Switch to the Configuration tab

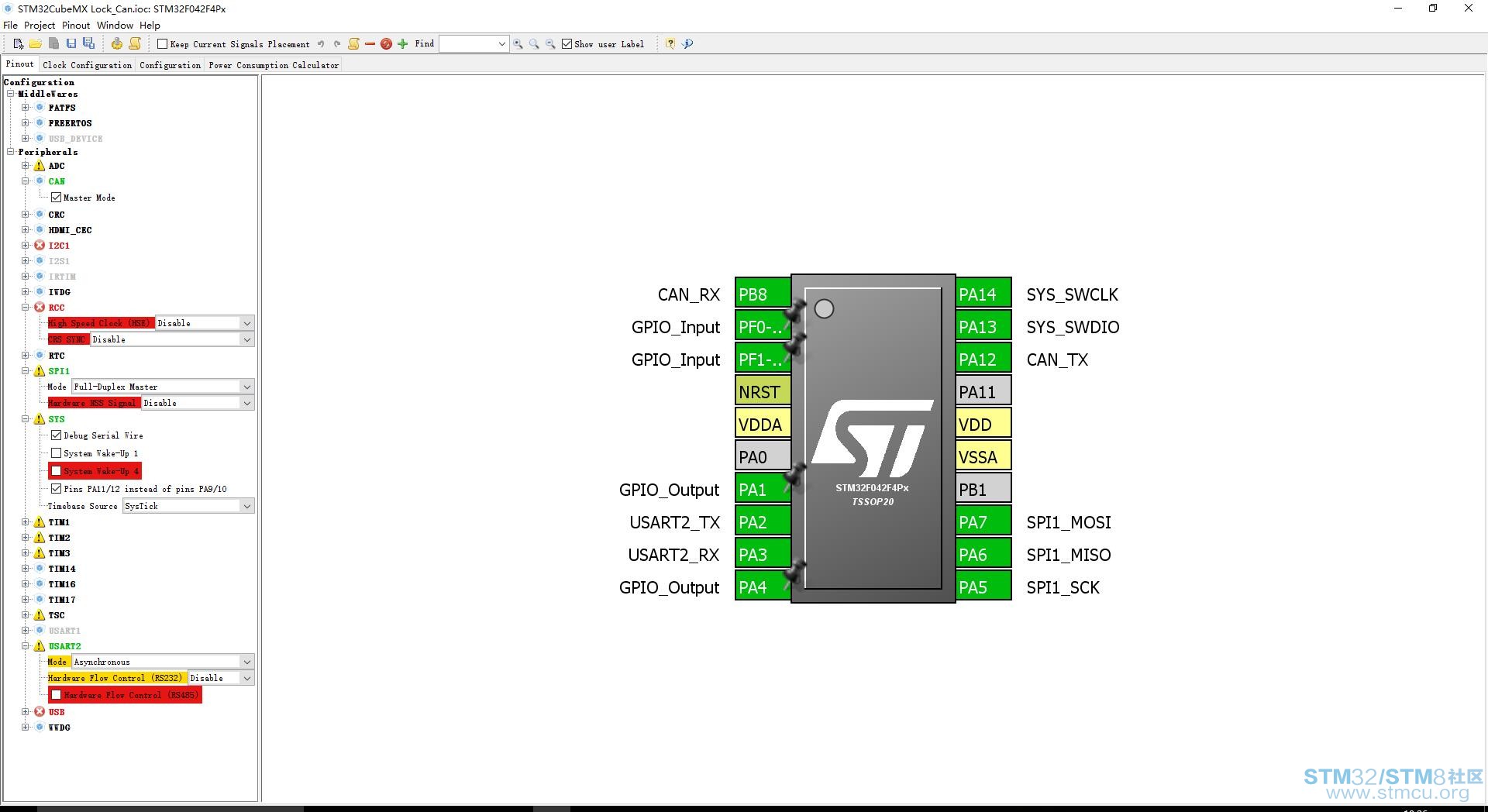pyautogui.click(x=170, y=65)
